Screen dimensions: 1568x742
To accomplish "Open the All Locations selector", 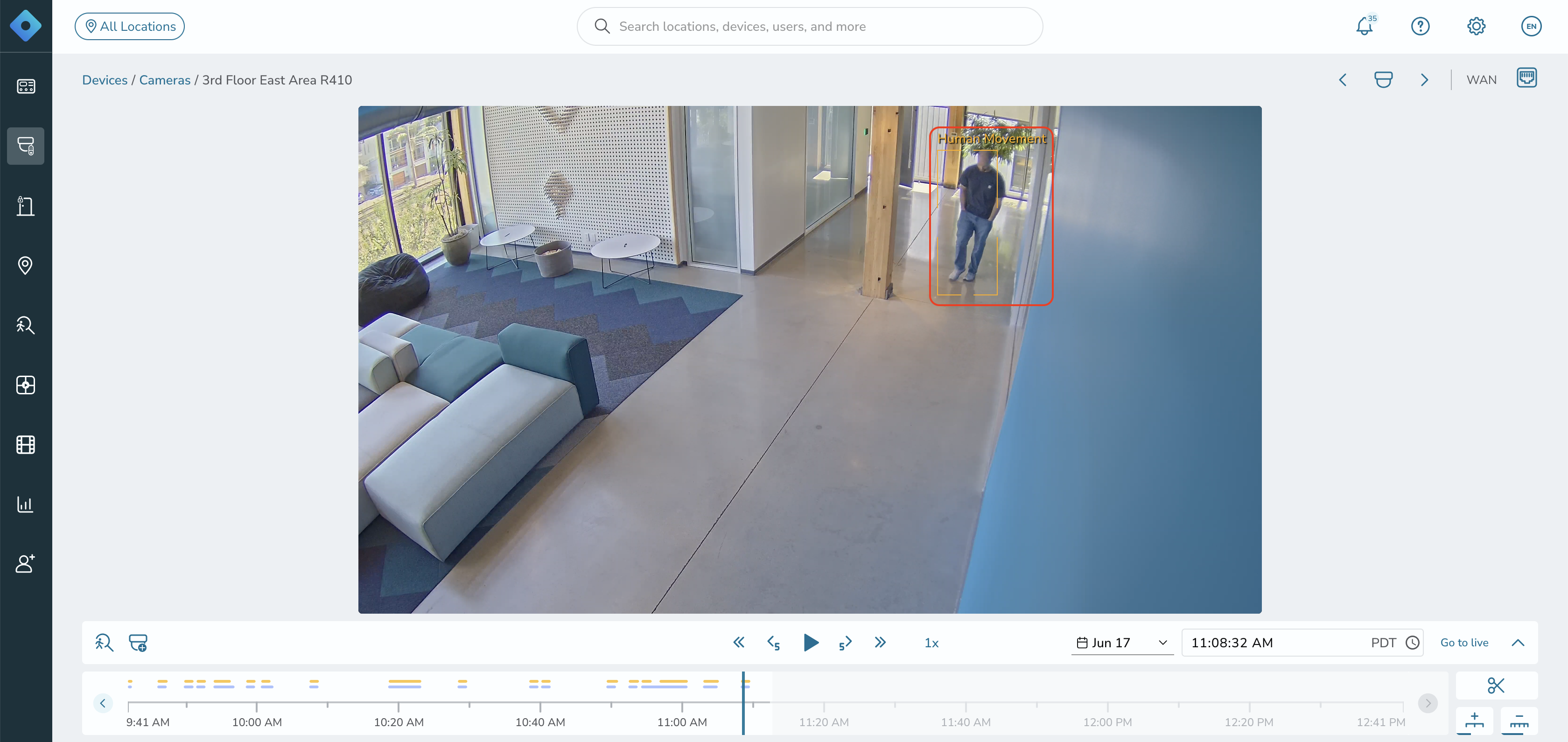I will pos(130,26).
